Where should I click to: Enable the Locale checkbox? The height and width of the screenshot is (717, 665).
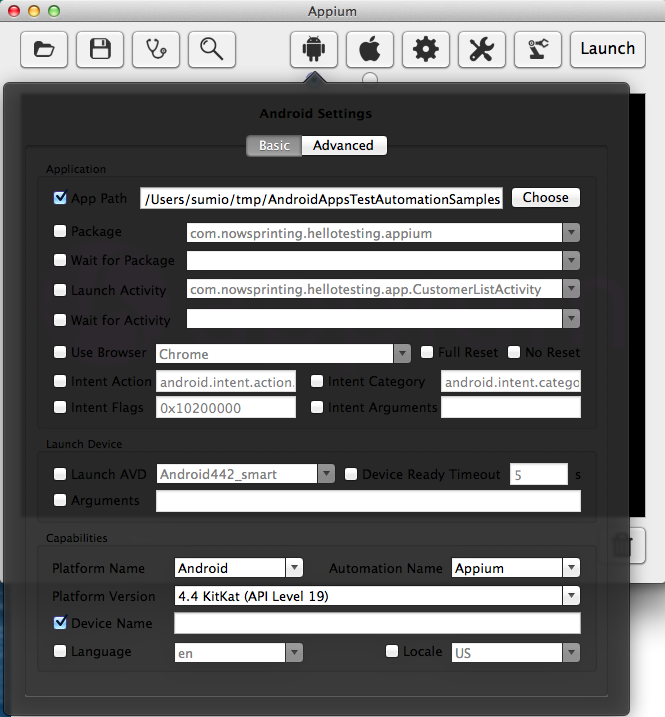[x=392, y=651]
